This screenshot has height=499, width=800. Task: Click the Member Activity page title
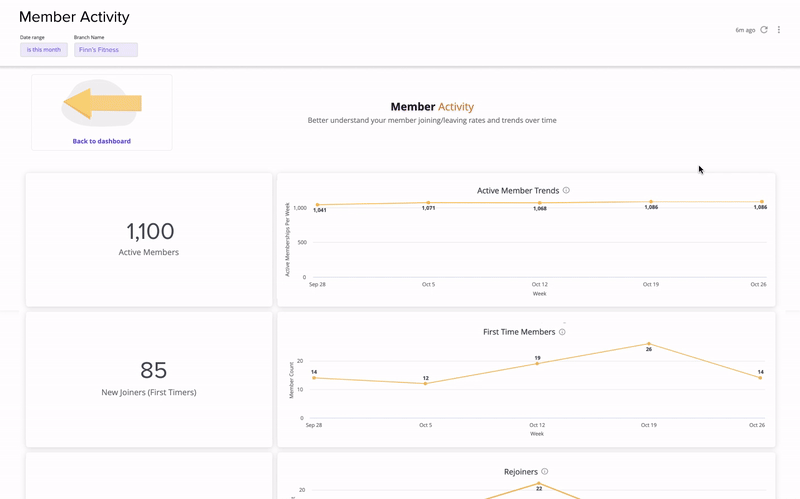(74, 17)
